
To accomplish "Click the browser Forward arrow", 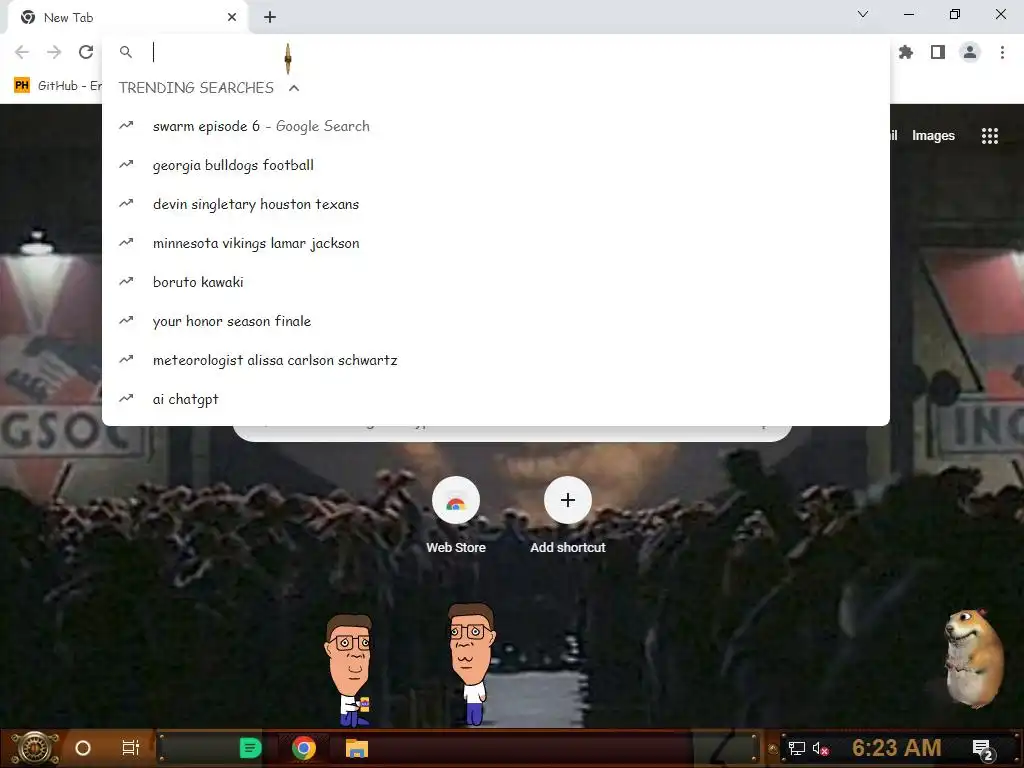I will (x=54, y=52).
